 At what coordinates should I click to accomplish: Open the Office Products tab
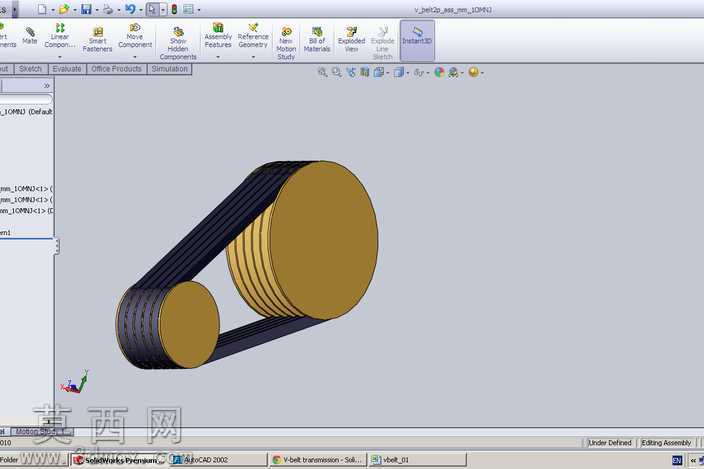116,69
